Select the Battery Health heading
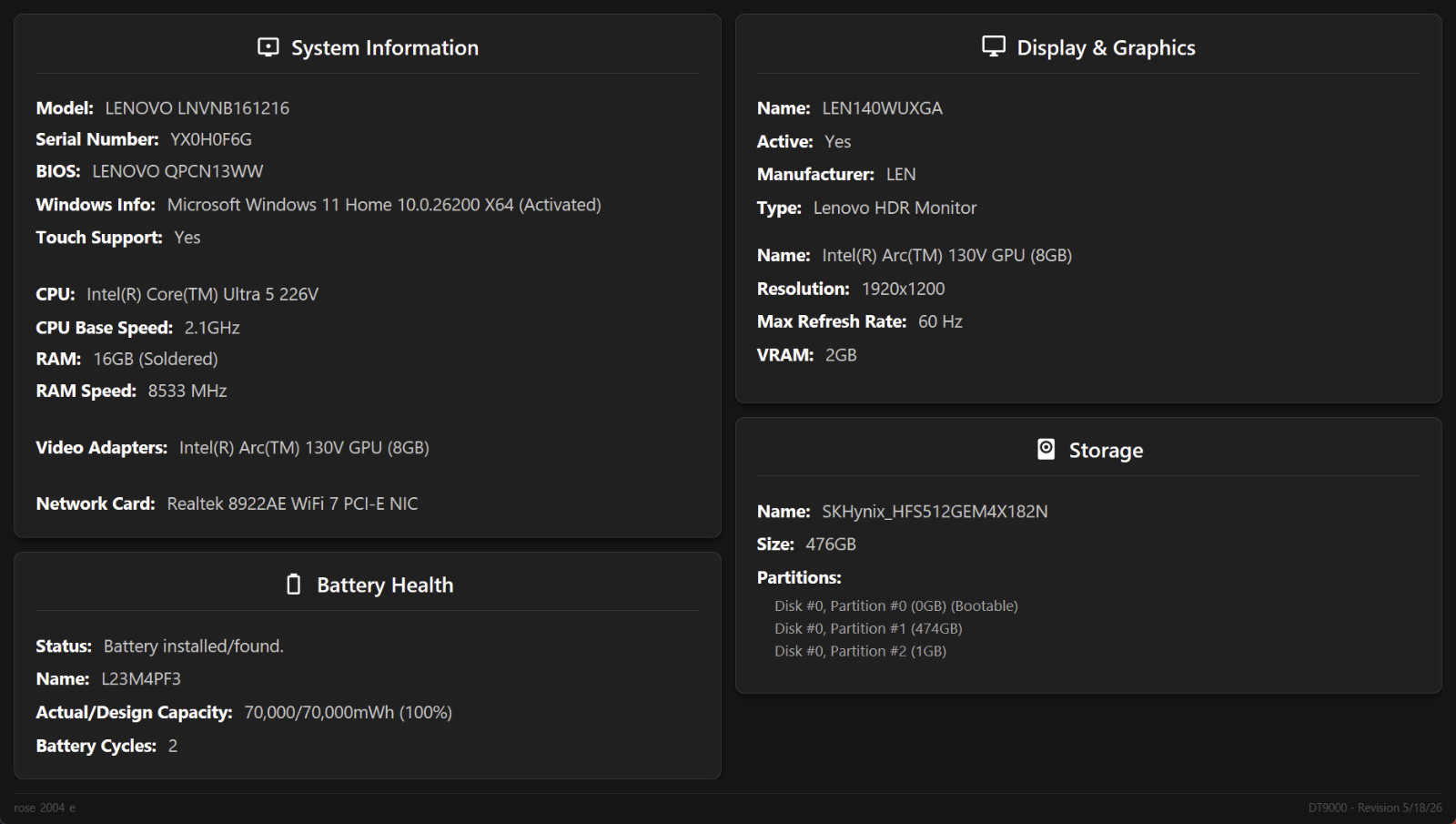Viewport: 1456px width, 824px height. pyautogui.click(x=385, y=585)
